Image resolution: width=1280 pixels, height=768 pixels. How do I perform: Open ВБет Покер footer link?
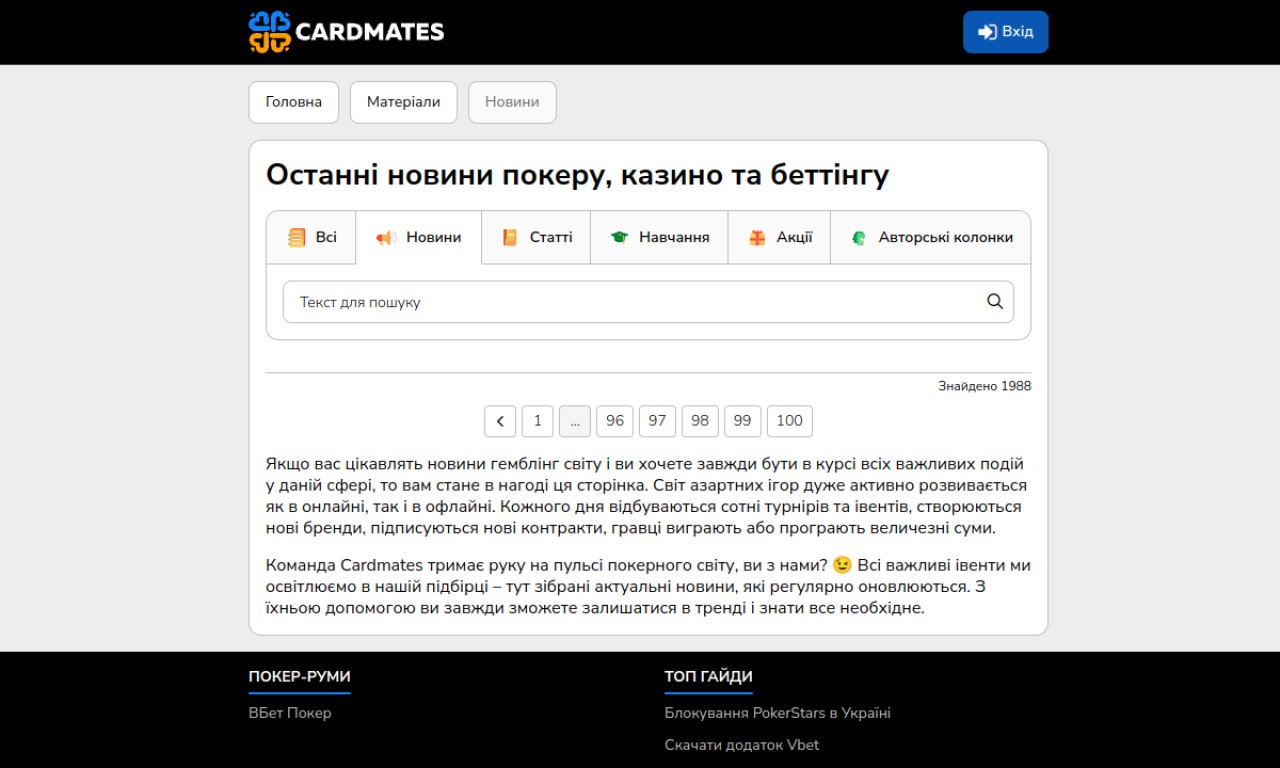[290, 713]
